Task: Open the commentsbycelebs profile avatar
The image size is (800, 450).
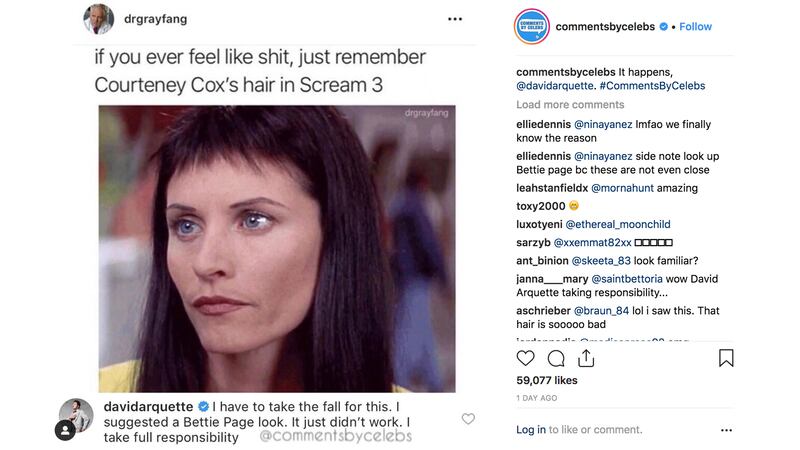Action: [x=531, y=26]
